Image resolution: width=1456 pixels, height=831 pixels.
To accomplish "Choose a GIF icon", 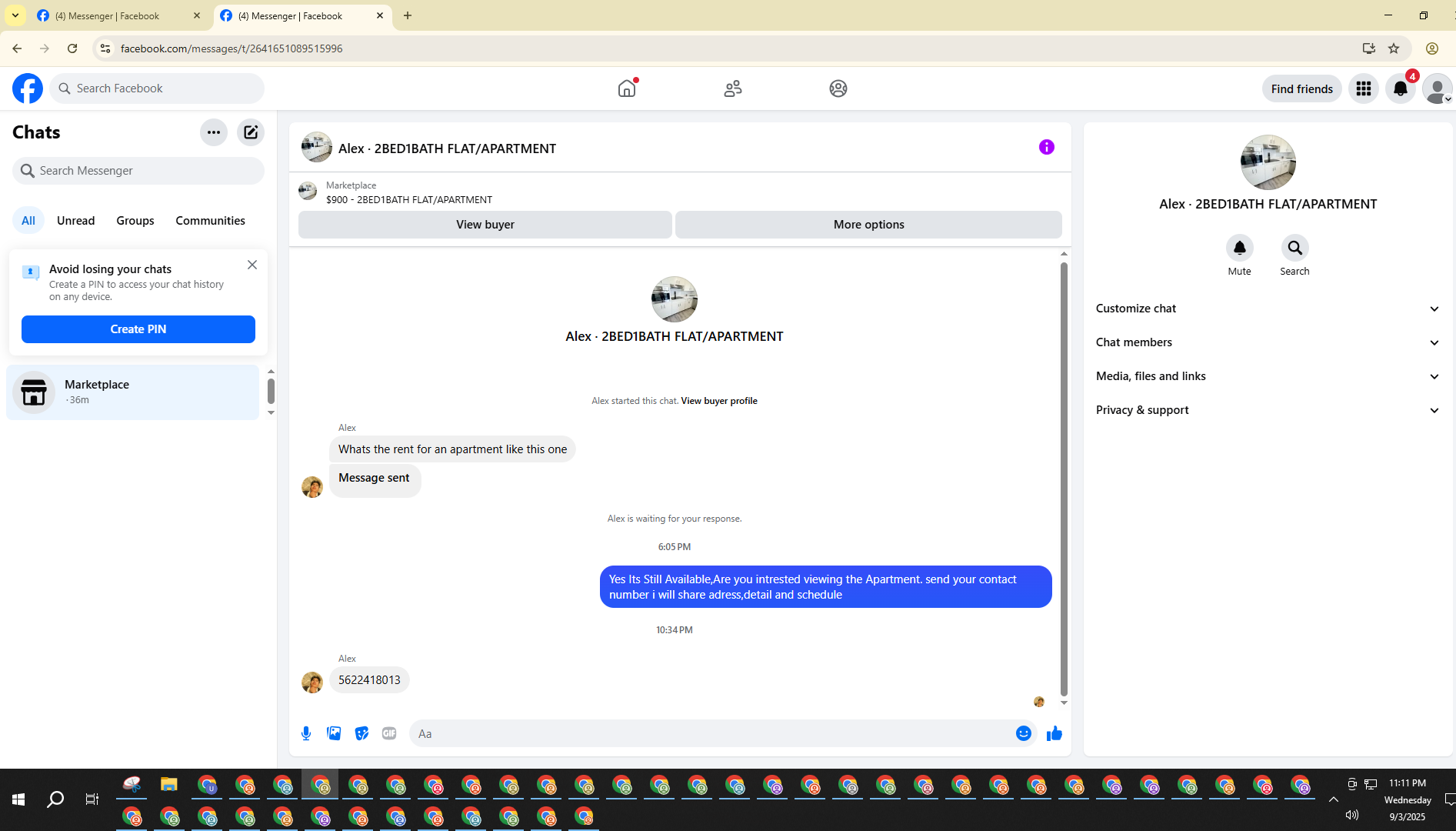I will coord(389,733).
